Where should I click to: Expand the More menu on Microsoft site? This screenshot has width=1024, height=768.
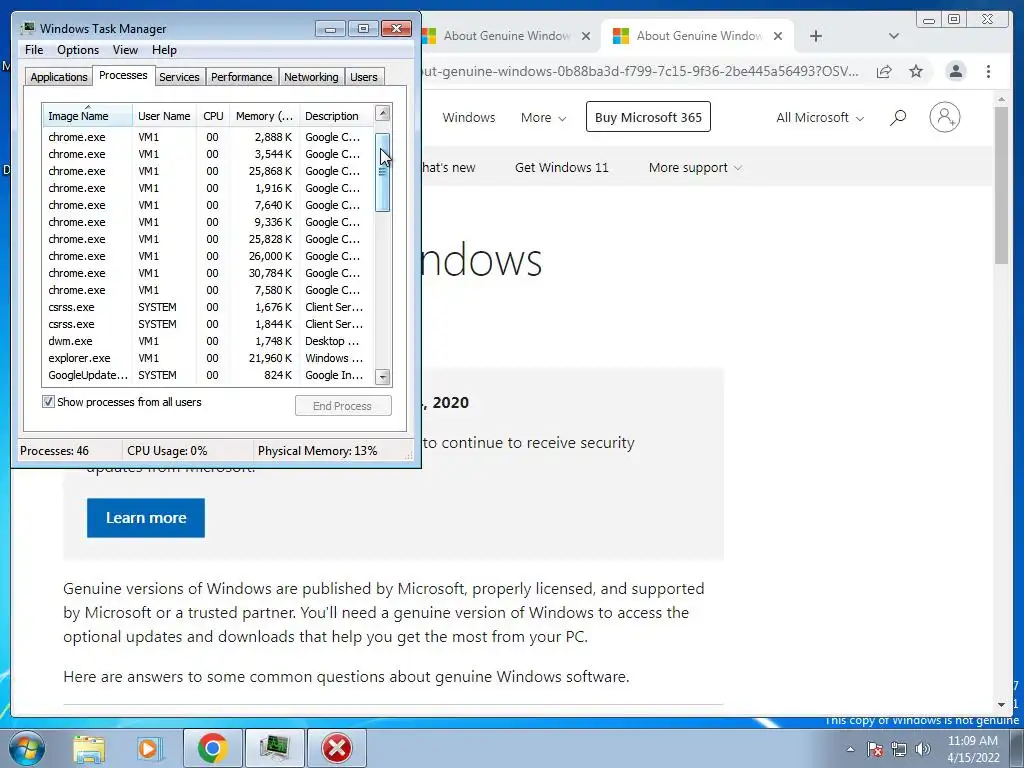tap(543, 118)
